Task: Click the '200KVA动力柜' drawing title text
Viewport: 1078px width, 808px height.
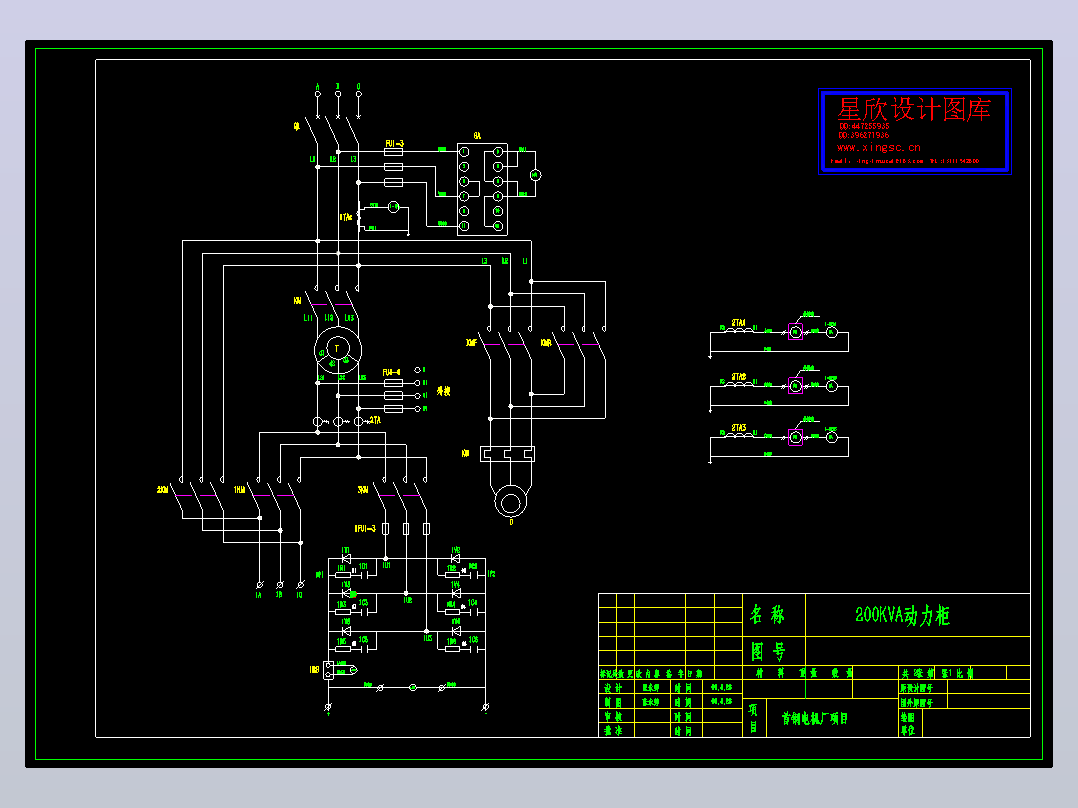Action: click(x=902, y=615)
